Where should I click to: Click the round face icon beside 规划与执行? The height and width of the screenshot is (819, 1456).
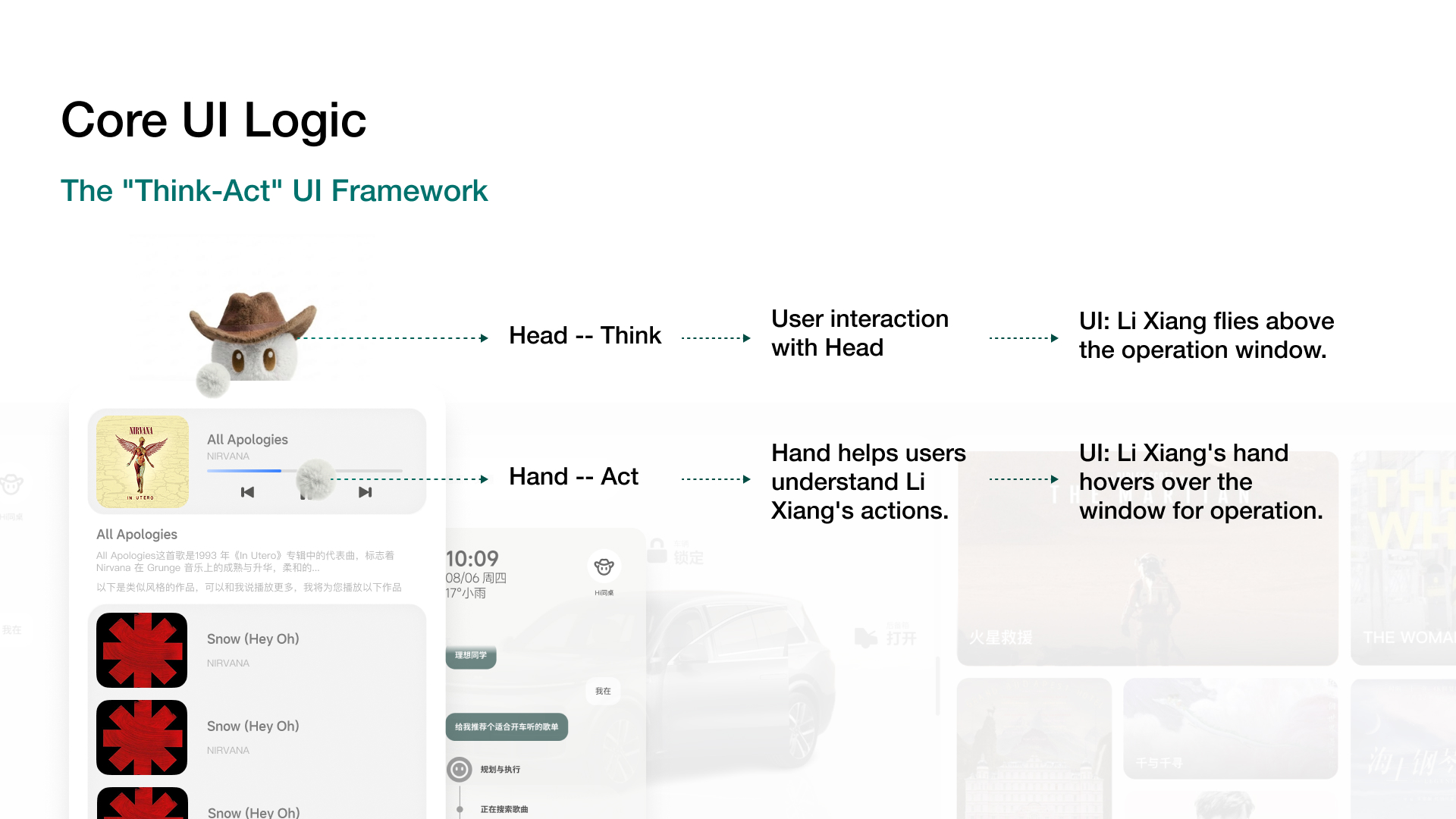pos(460,769)
